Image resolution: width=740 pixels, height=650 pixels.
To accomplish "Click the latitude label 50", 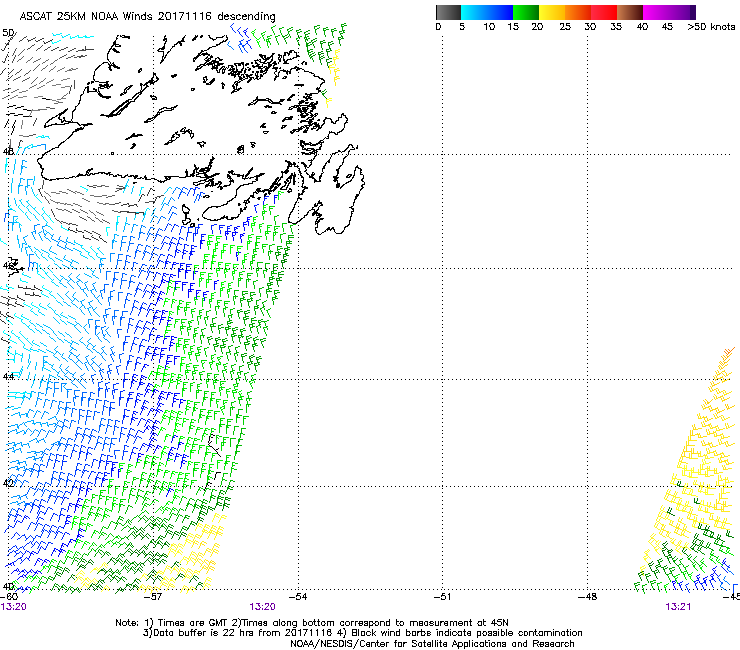I will [x=8, y=33].
